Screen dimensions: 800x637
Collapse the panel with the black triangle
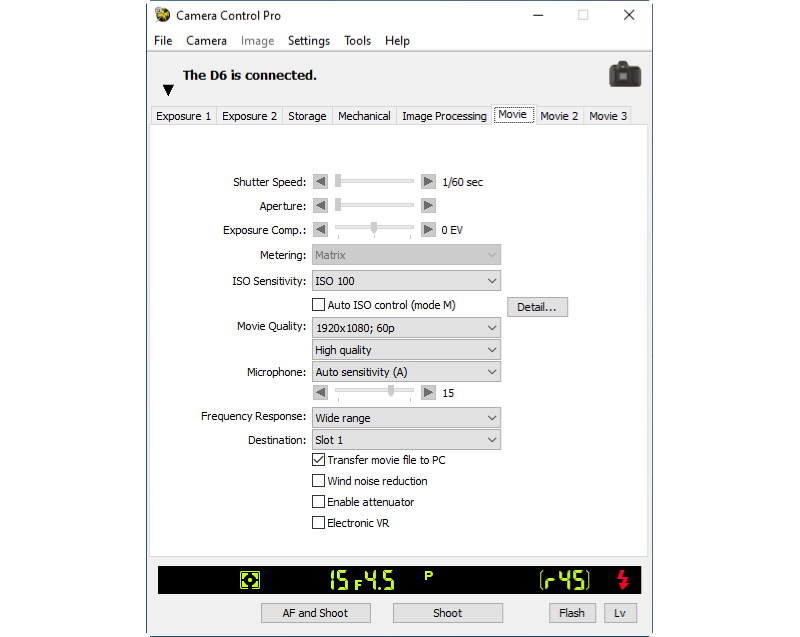point(168,90)
